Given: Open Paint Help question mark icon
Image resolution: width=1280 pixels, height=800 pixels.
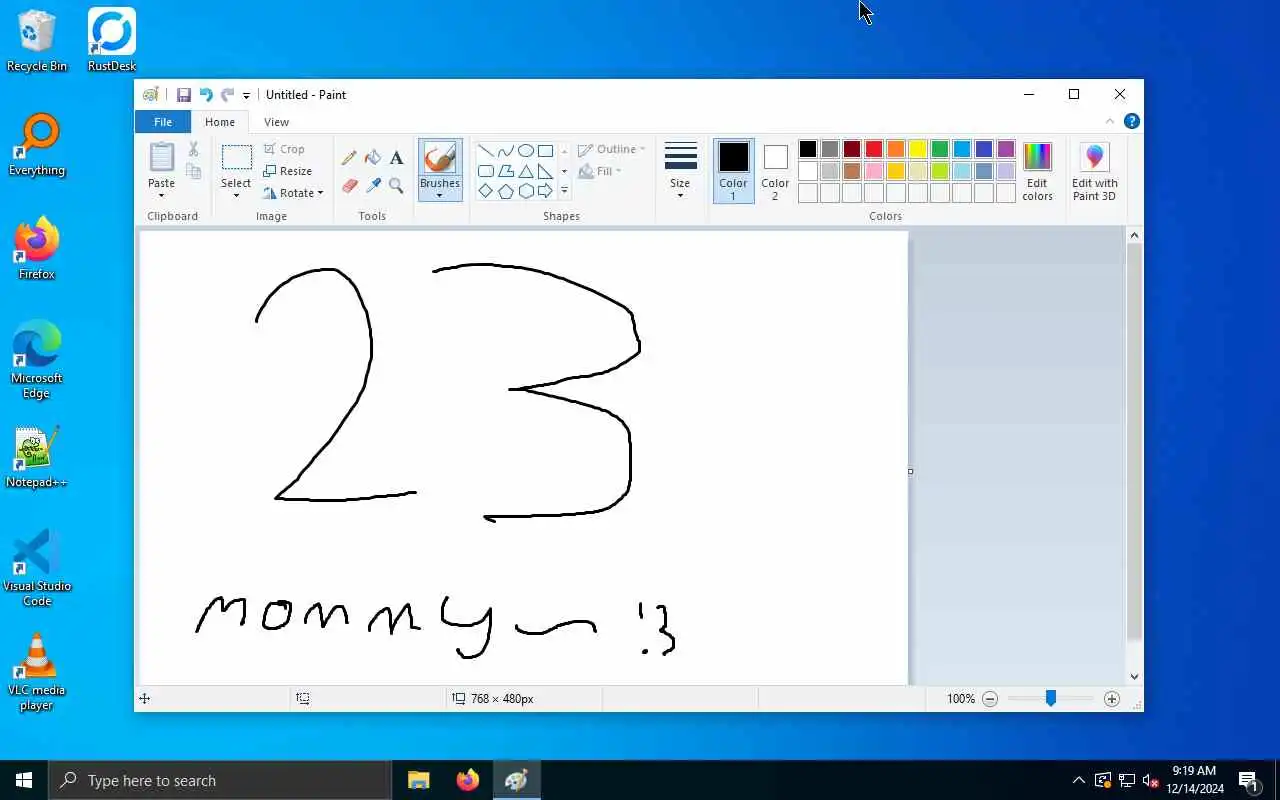Looking at the screenshot, I should pos(1132,121).
